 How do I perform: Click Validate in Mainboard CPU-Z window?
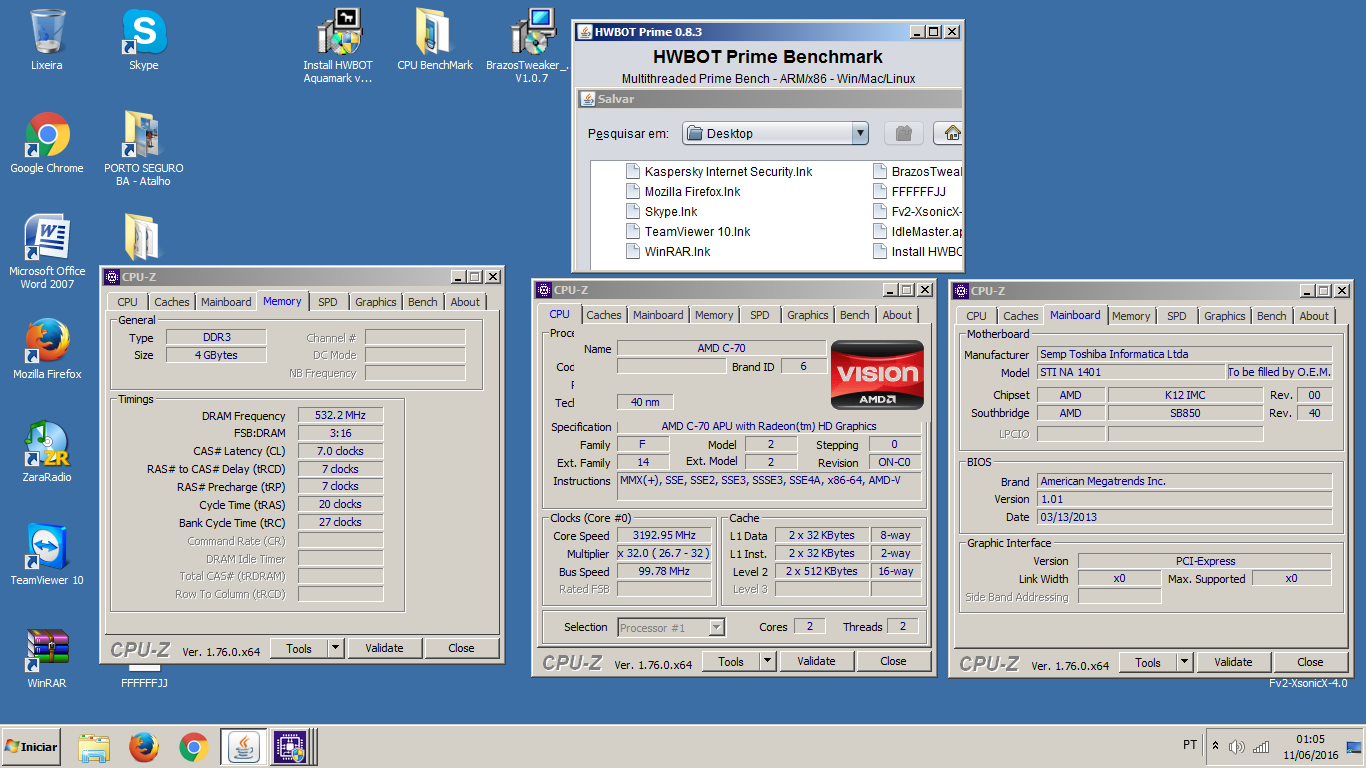(x=1233, y=662)
